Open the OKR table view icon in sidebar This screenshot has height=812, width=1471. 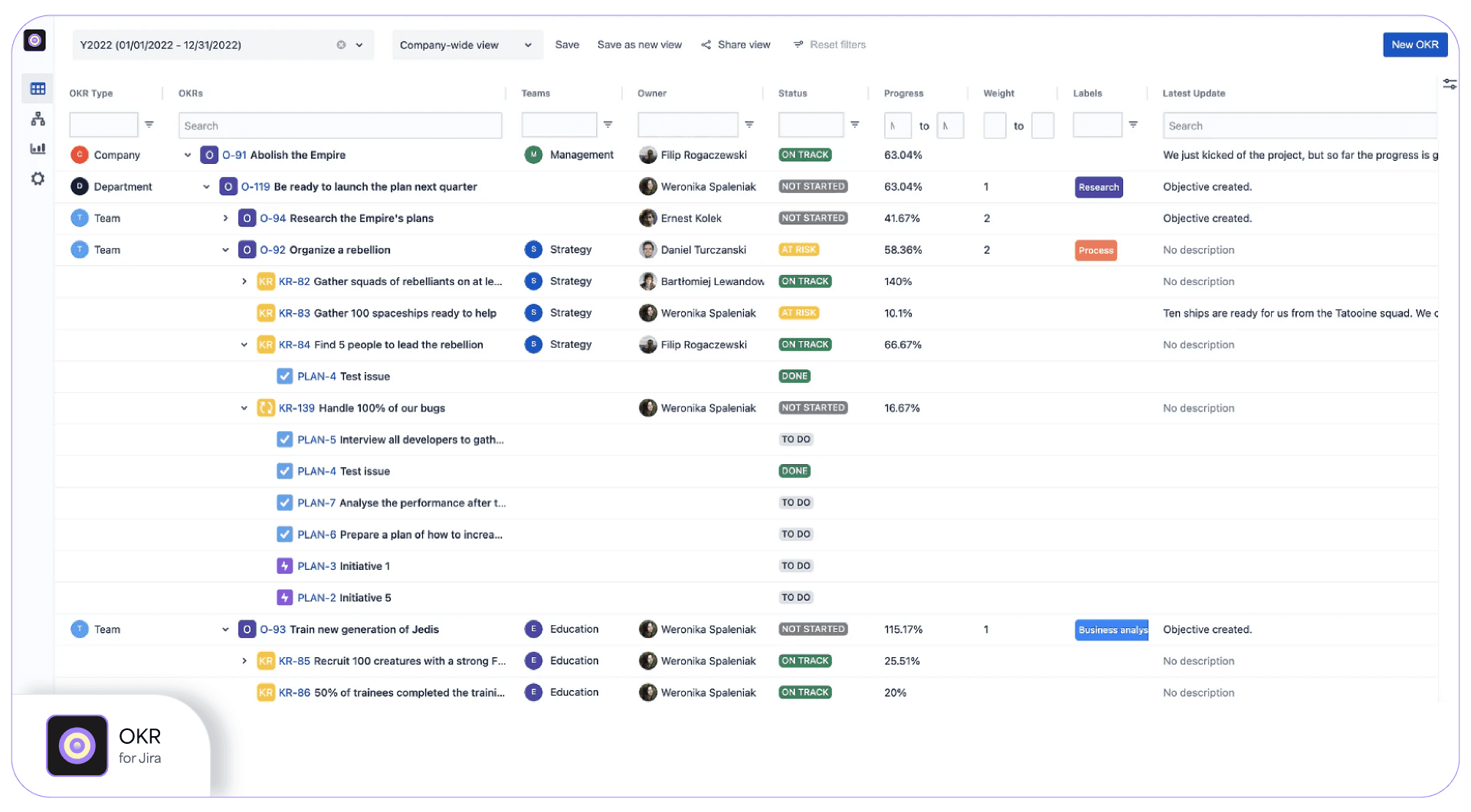(x=38, y=89)
